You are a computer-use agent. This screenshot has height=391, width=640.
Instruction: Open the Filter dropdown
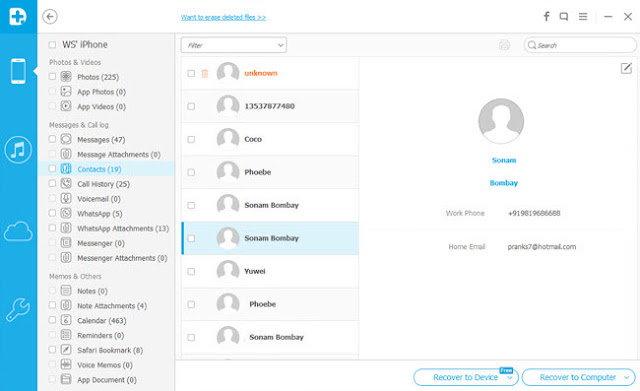tap(234, 45)
